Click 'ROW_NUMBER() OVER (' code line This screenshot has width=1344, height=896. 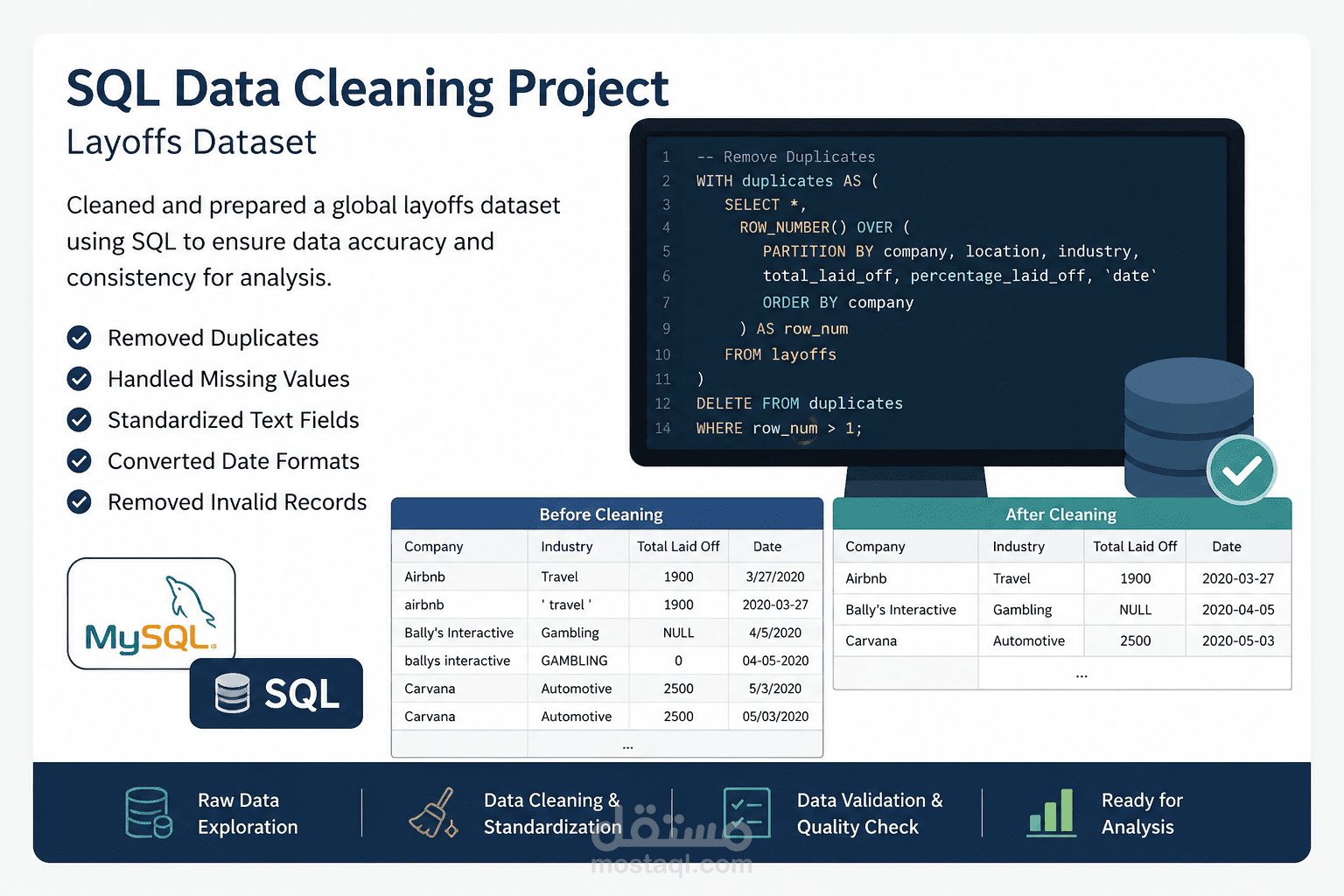pyautogui.click(x=824, y=227)
